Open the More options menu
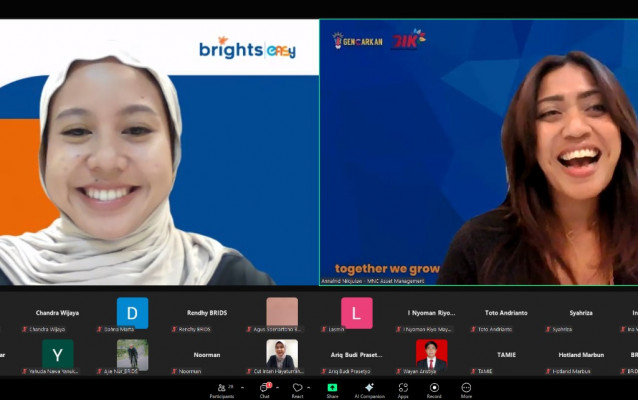 click(x=466, y=390)
